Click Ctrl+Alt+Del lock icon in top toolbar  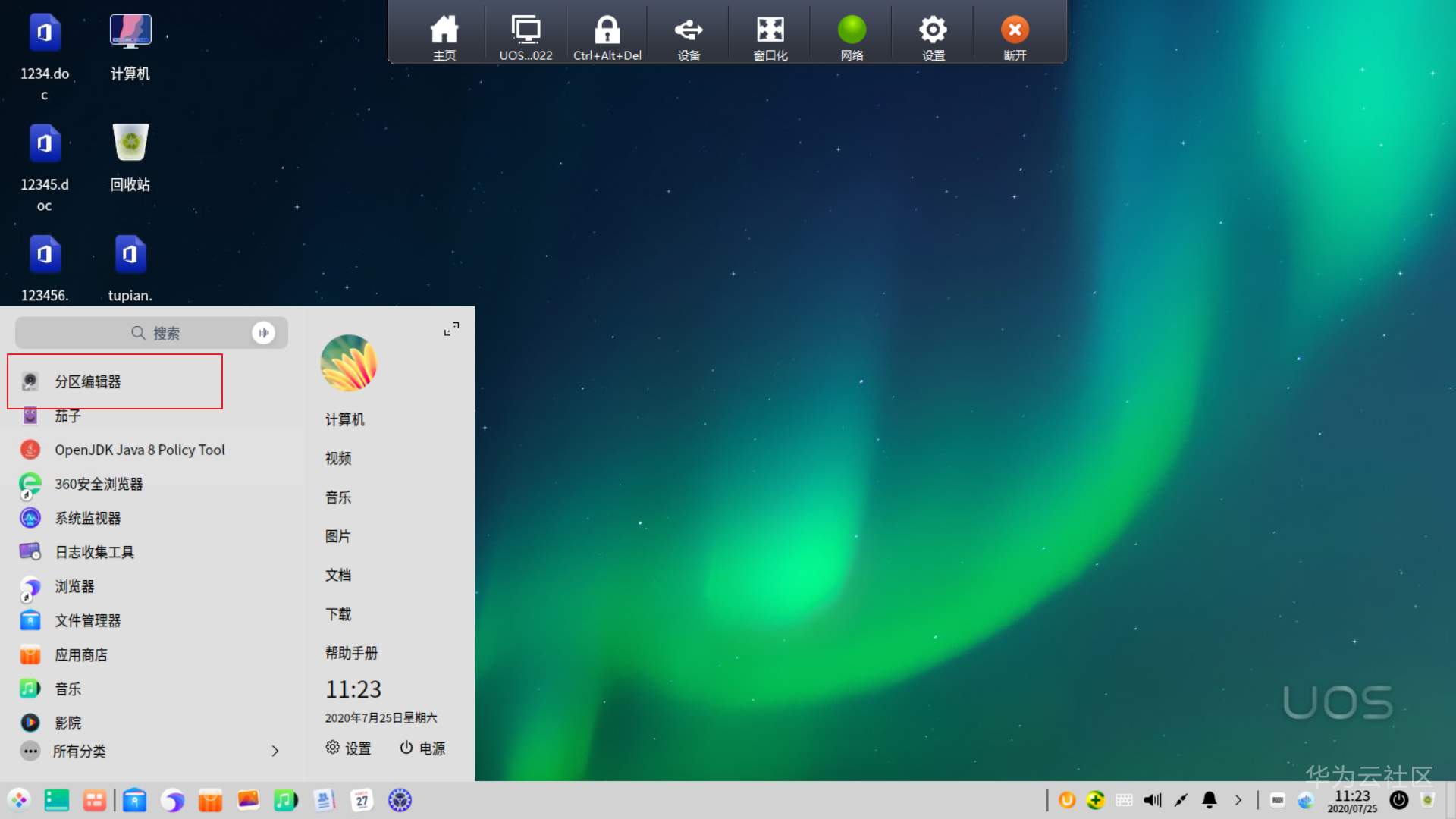(607, 36)
